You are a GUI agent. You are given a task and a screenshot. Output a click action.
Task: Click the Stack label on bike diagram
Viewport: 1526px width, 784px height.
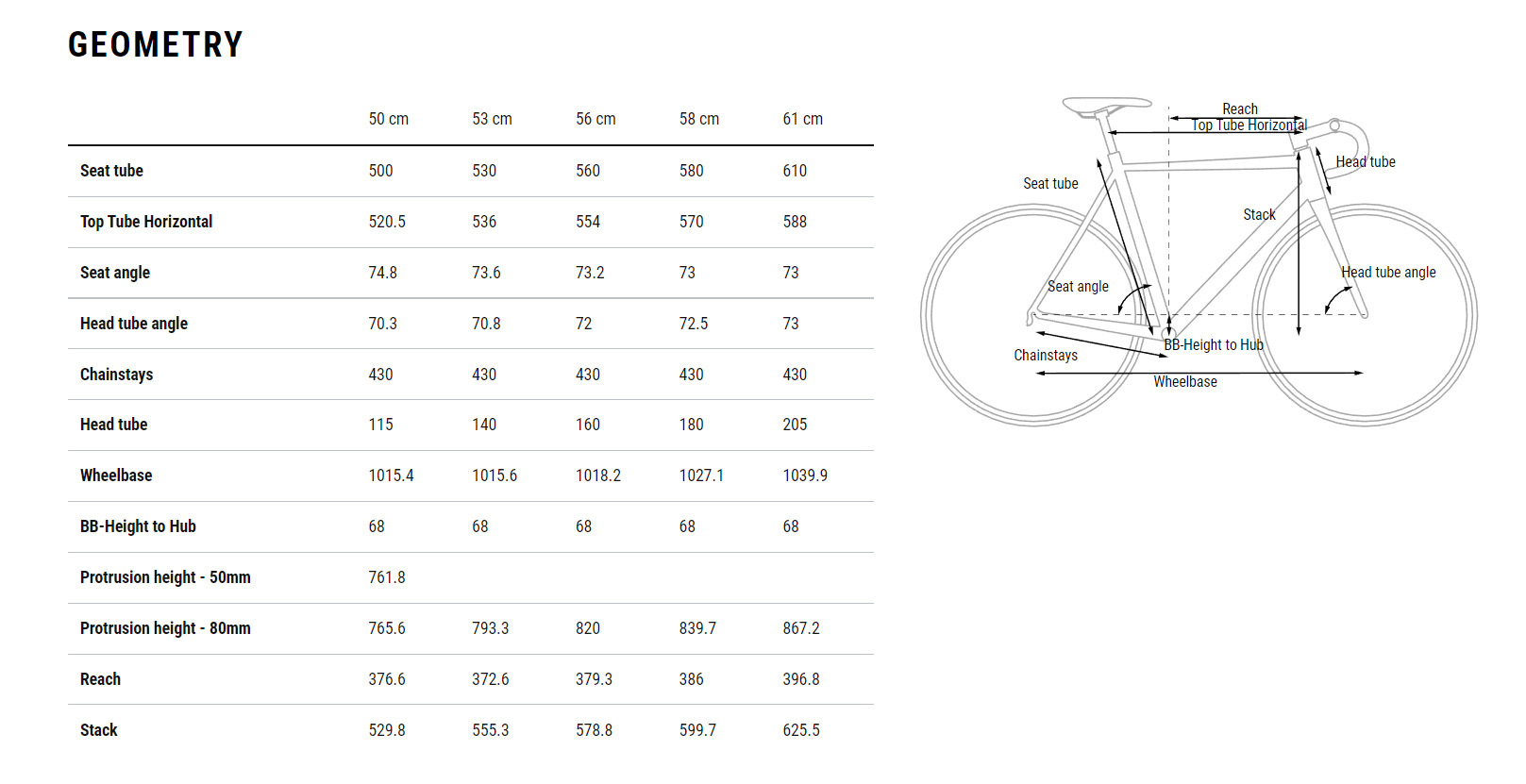point(1259,214)
